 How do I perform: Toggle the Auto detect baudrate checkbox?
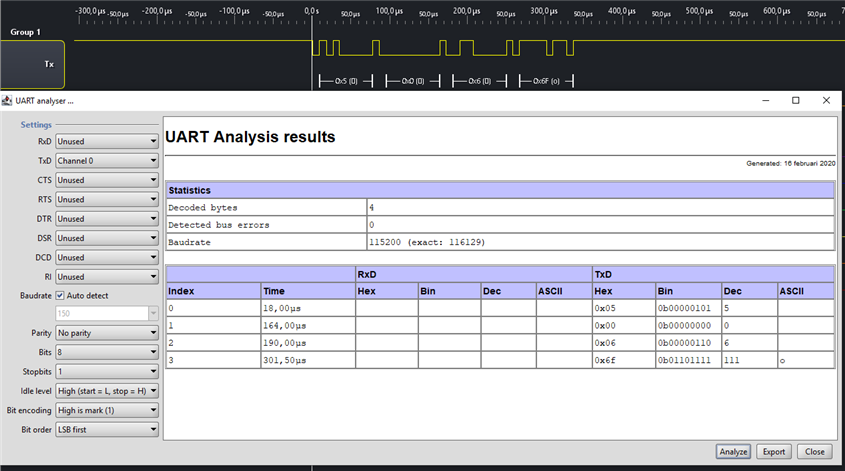61,296
